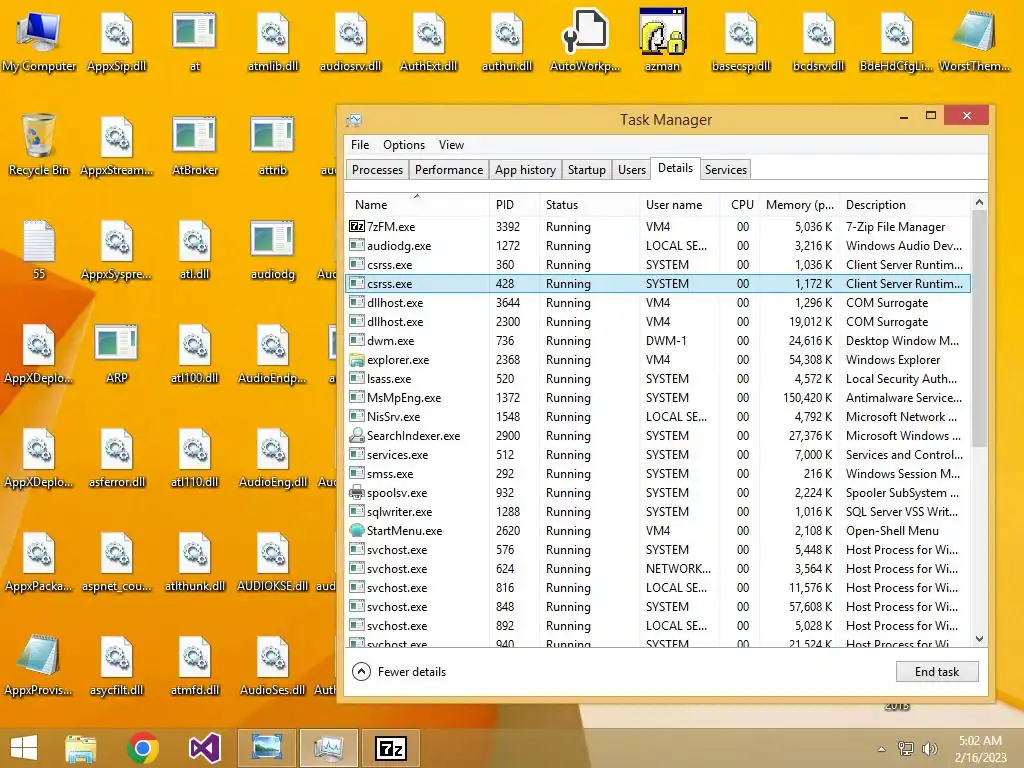Select bcdsrv.dll desktop icon
Viewport: 1024px width, 768px height.
(x=818, y=40)
